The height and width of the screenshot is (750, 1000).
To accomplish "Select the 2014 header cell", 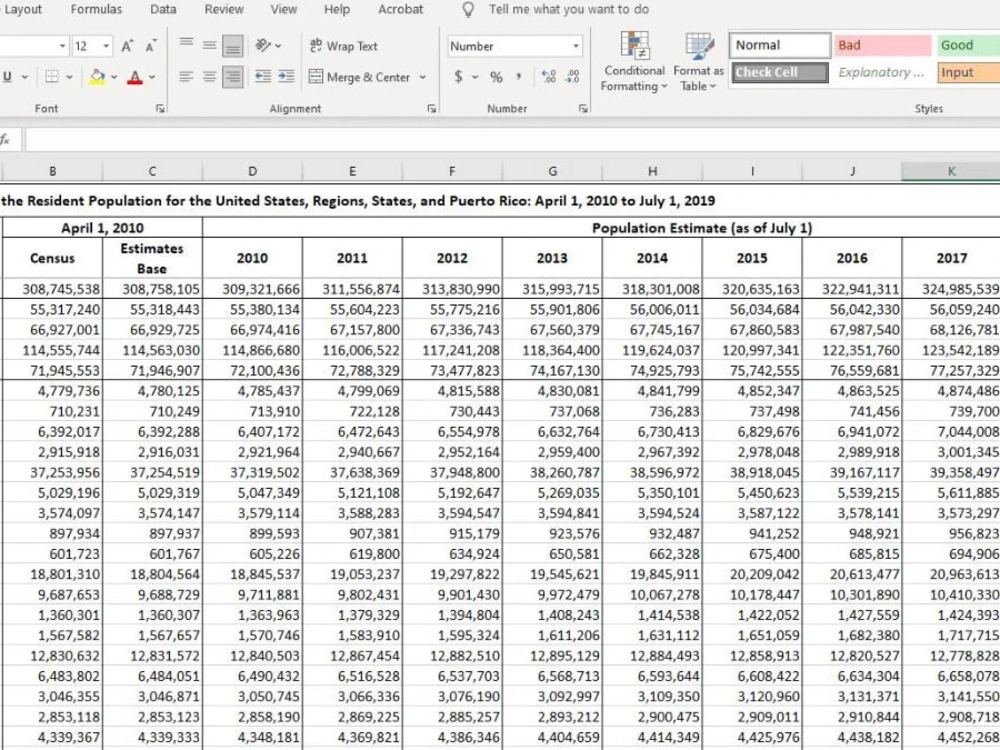I will 652,258.
